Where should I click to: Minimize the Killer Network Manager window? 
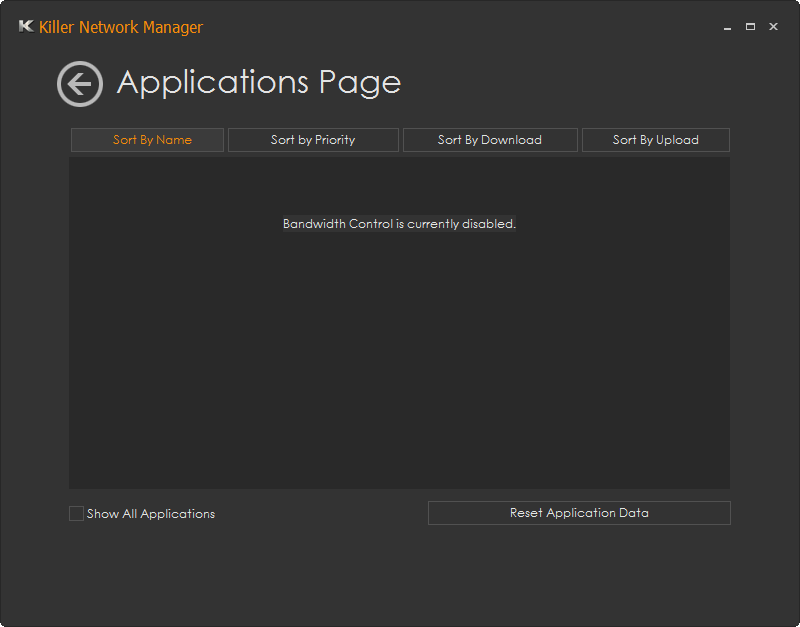tap(728, 27)
